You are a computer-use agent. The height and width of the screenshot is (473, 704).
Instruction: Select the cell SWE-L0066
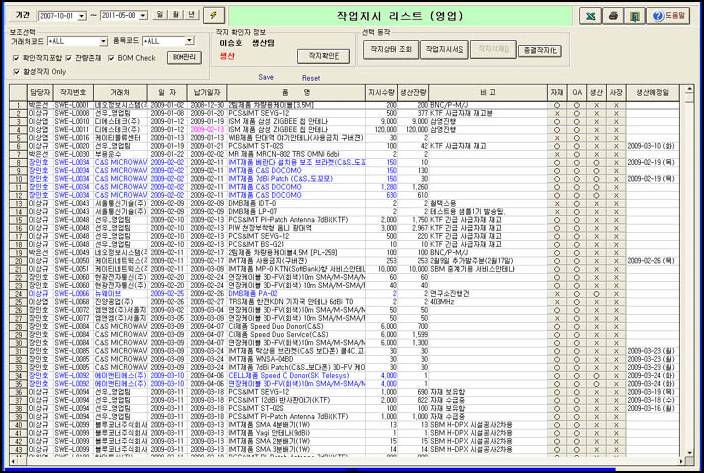74,293
